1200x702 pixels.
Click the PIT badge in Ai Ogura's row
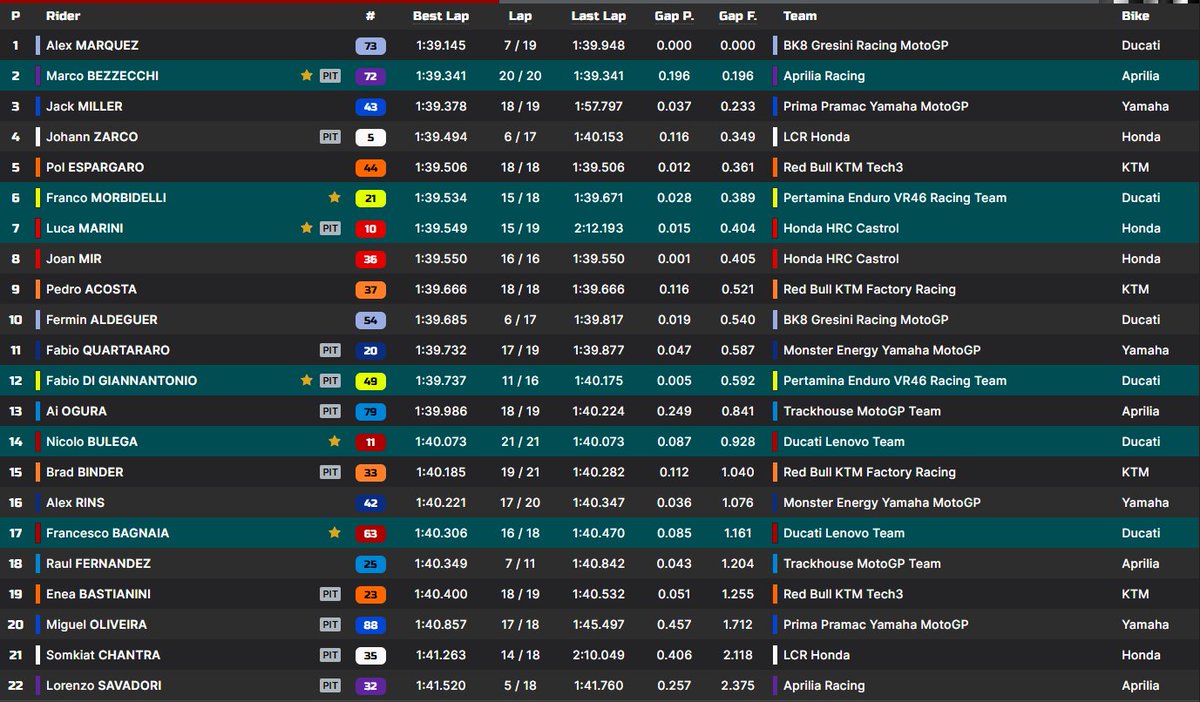(x=330, y=411)
